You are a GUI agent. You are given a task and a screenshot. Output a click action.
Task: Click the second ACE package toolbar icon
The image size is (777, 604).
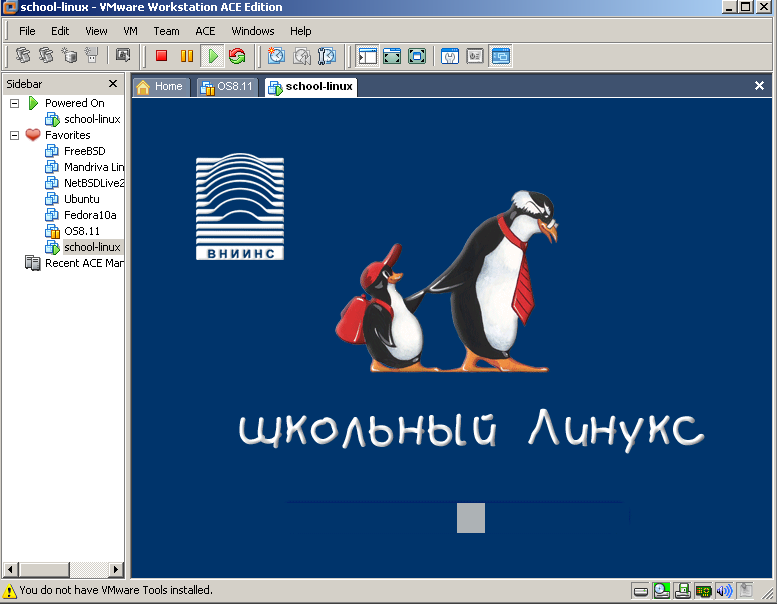click(x=46, y=55)
